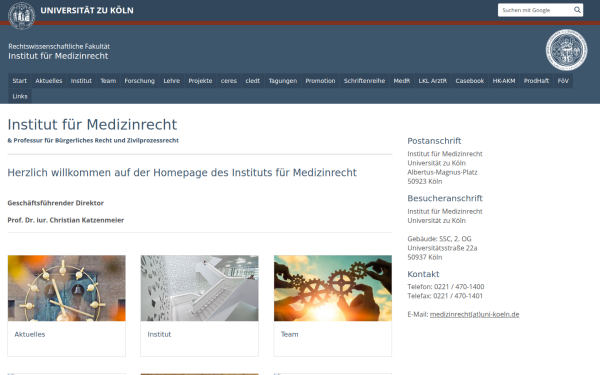Image resolution: width=600 pixels, height=375 pixels.
Task: Click the UNIVERSITÄT ZU KÖLN header text
Action: 87,10
